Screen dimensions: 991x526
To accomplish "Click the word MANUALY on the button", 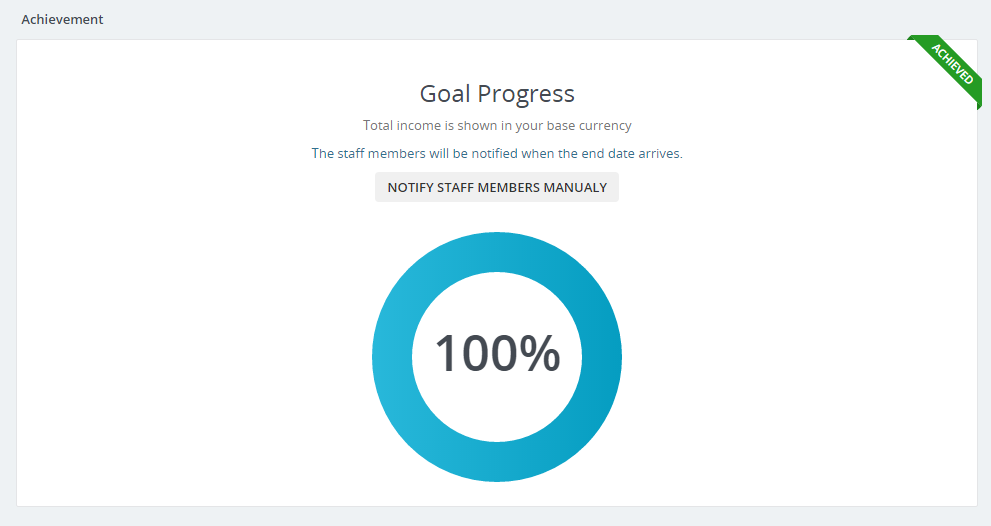I will pyautogui.click(x=575, y=187).
